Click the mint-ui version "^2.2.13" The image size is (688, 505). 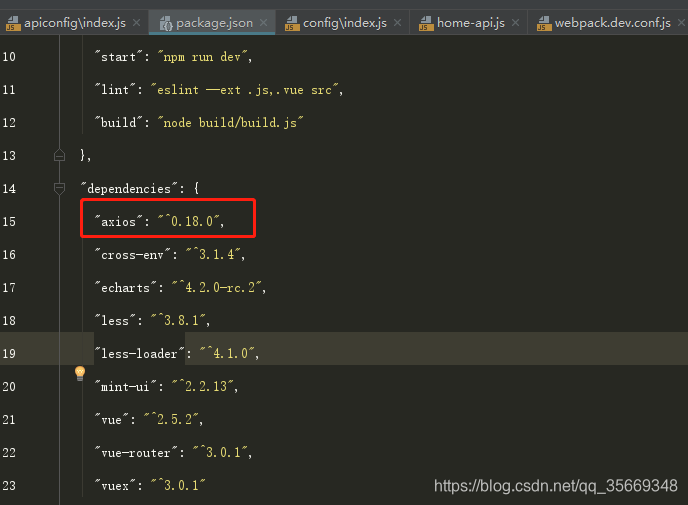pos(202,387)
